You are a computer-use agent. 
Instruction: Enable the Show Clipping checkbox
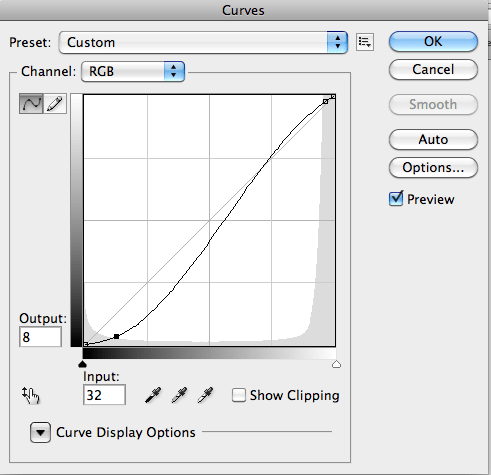(239, 395)
